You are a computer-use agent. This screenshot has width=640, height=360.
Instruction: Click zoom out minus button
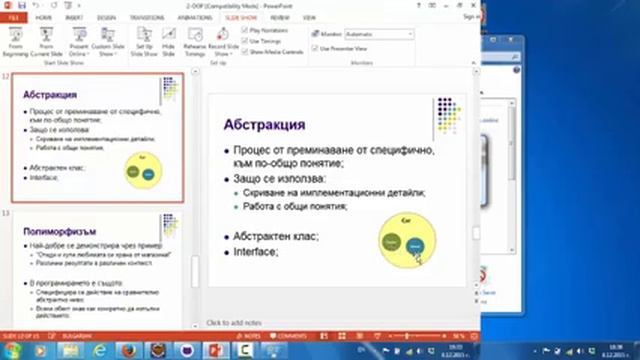pos(390,336)
